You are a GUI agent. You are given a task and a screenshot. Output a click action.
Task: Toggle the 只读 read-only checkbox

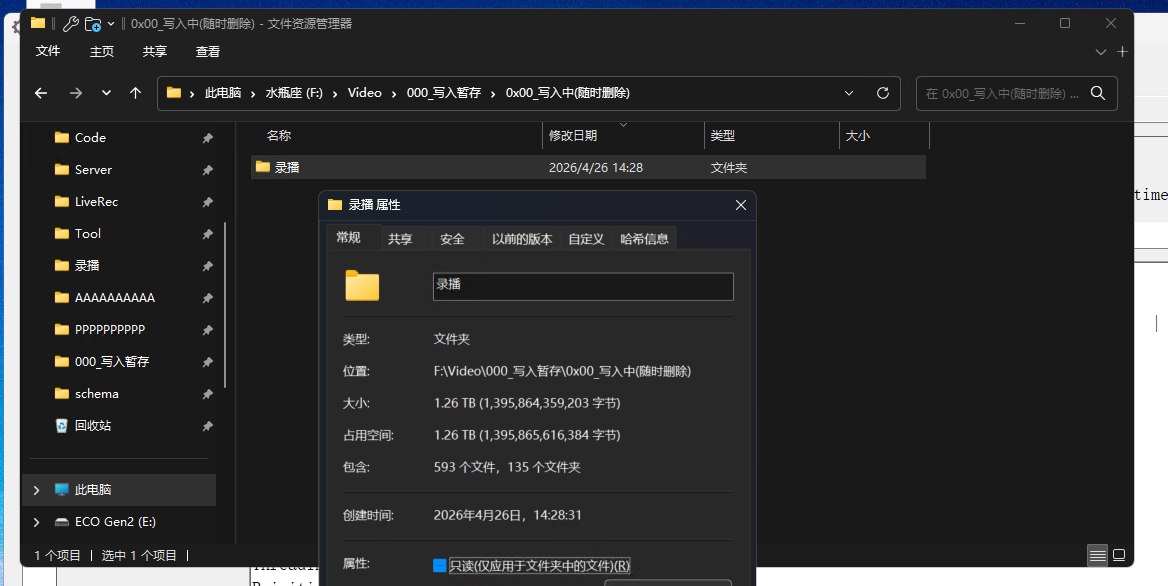point(439,566)
